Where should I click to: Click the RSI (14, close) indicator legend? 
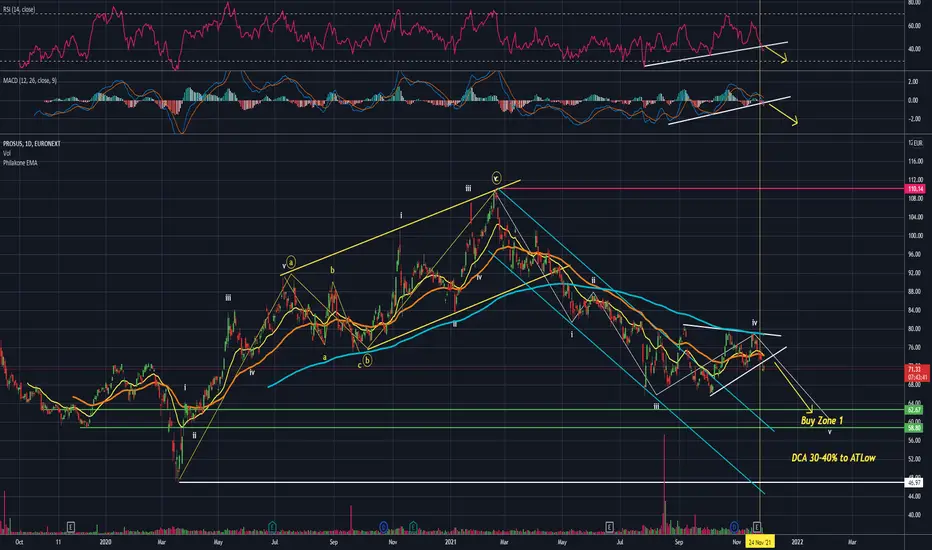click(18, 10)
